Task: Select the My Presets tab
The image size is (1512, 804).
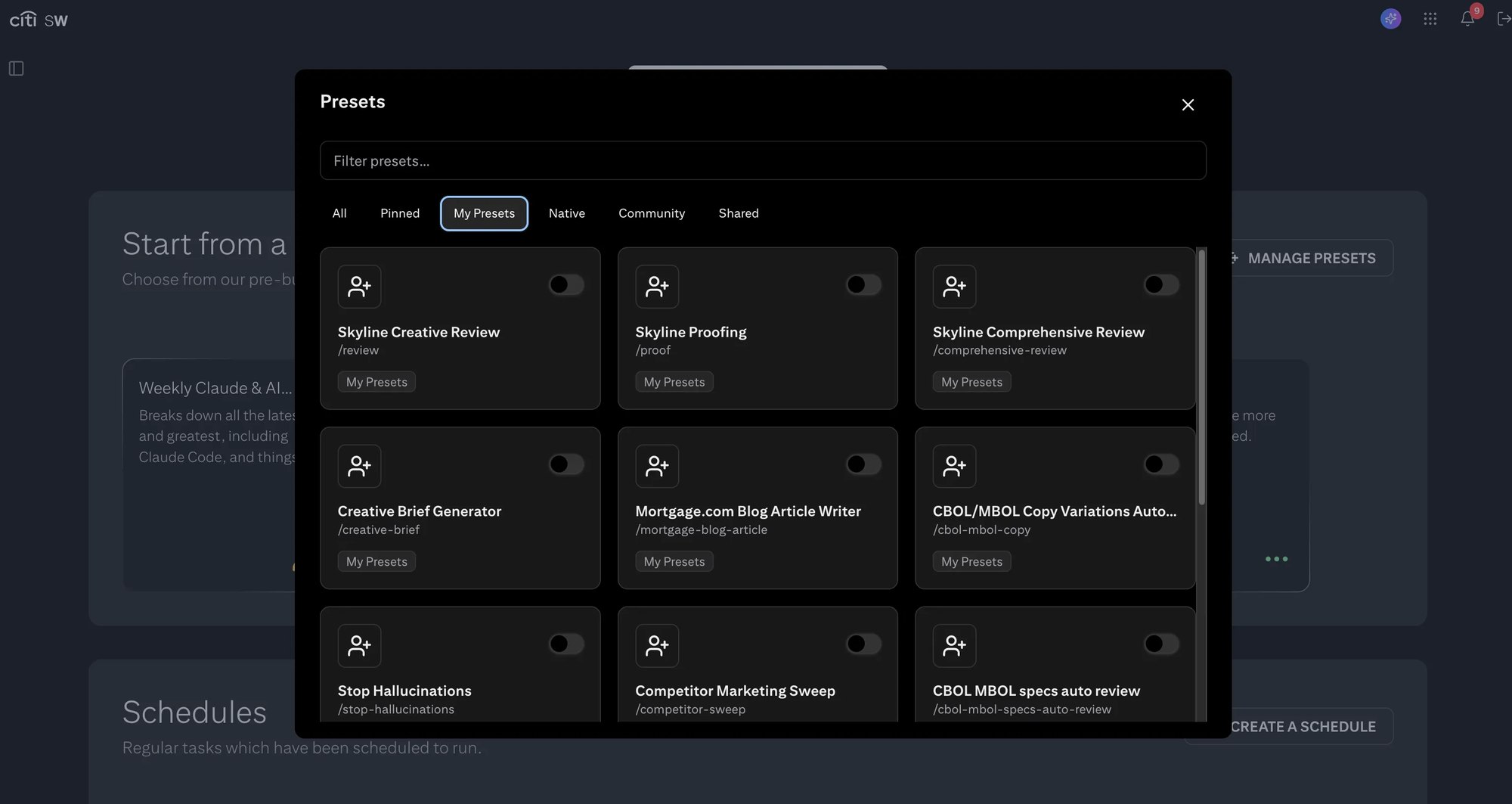Action: point(484,213)
